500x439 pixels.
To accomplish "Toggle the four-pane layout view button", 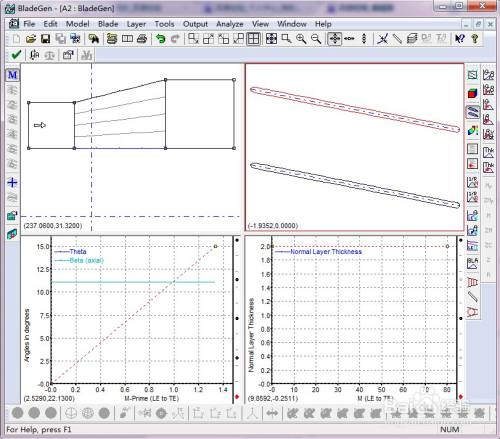I will click(253, 39).
